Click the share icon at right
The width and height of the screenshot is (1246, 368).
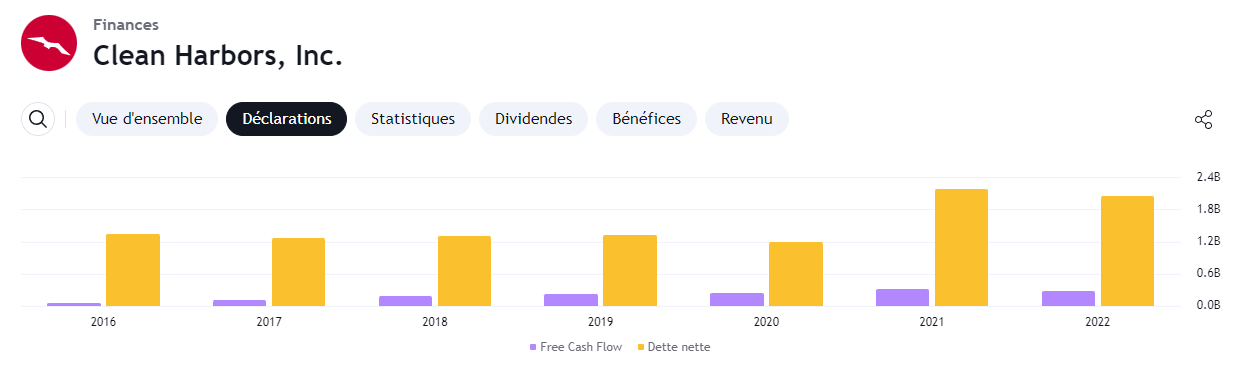pos(1203,120)
